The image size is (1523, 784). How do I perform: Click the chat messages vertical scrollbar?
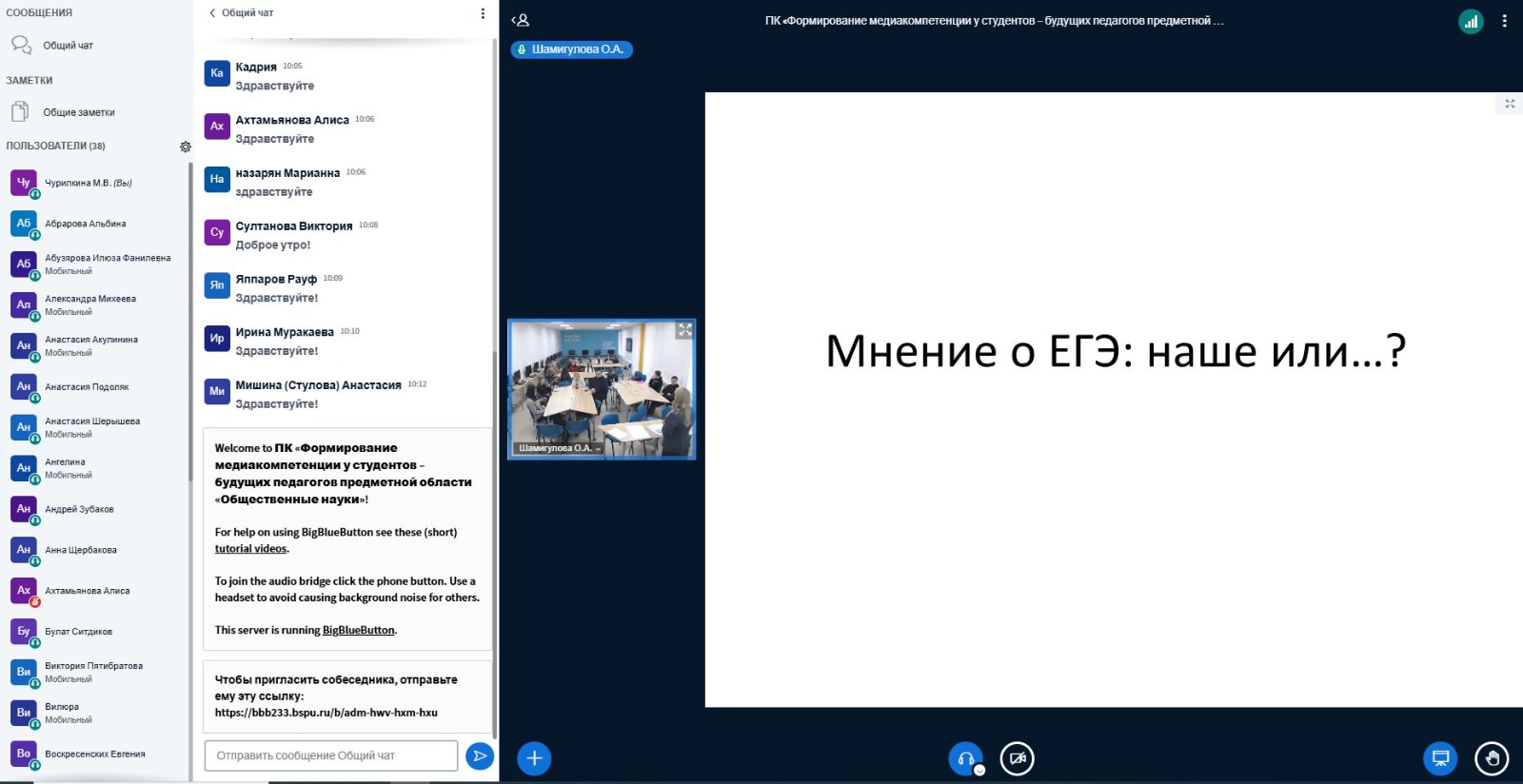494,381
